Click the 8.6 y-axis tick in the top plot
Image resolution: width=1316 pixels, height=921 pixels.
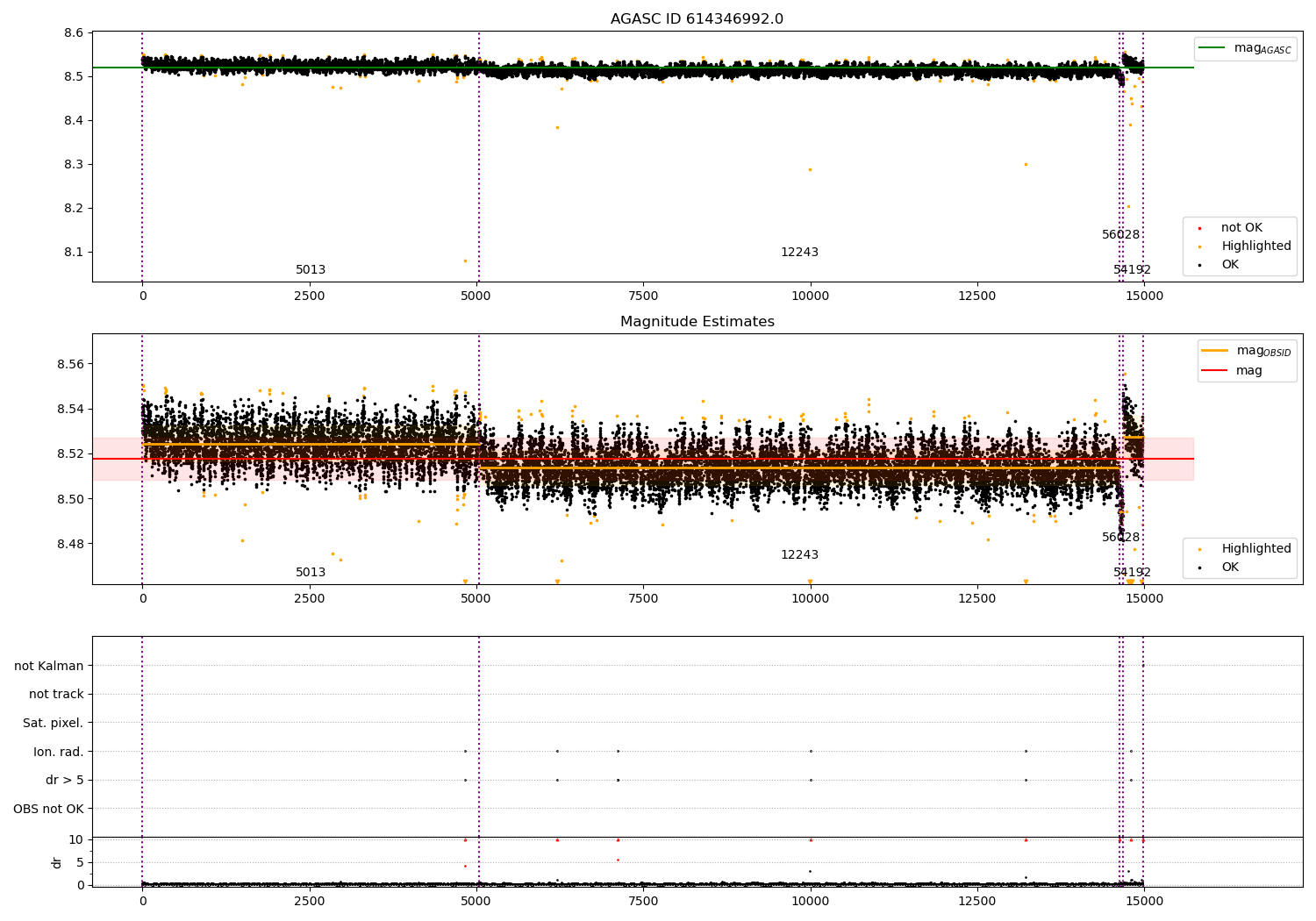[x=74, y=33]
